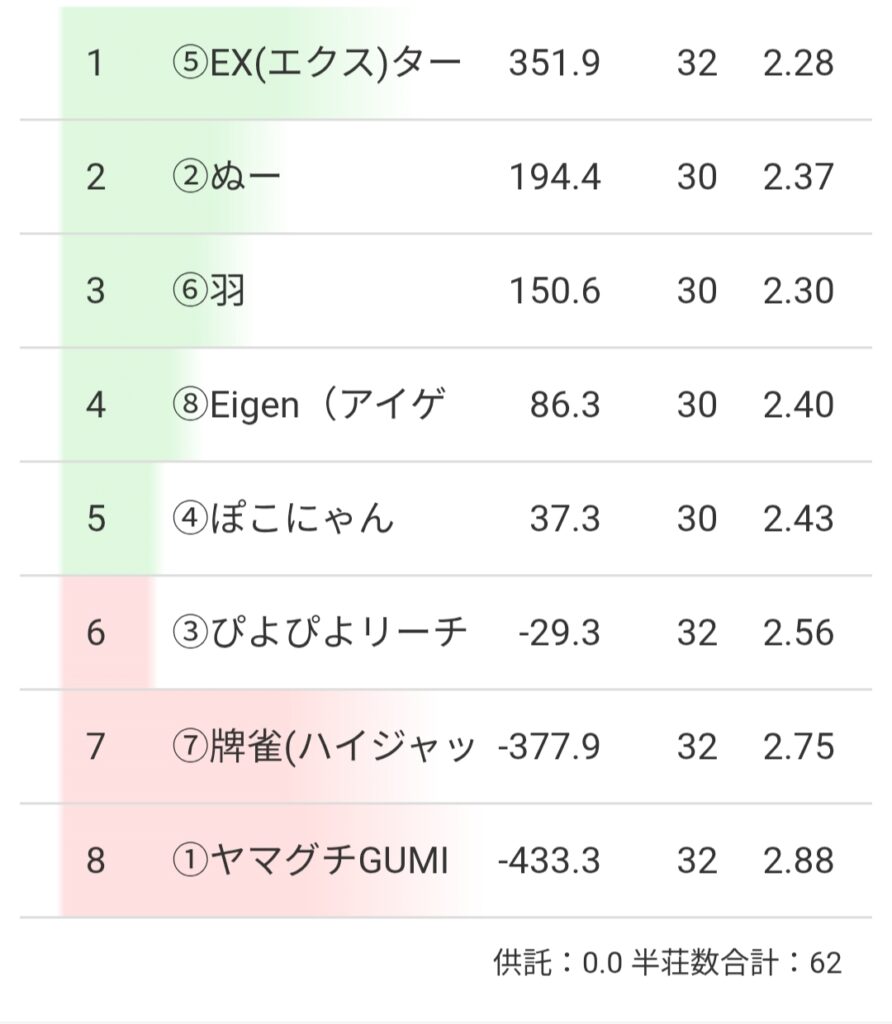Tap rank number 6 in the red row
892x1024 pixels.
point(95,634)
